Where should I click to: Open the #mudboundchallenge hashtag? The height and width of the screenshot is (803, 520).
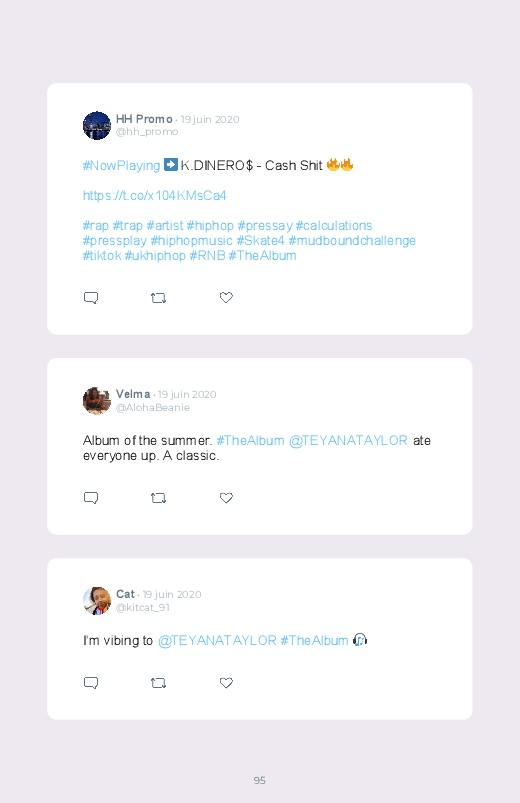tap(352, 241)
